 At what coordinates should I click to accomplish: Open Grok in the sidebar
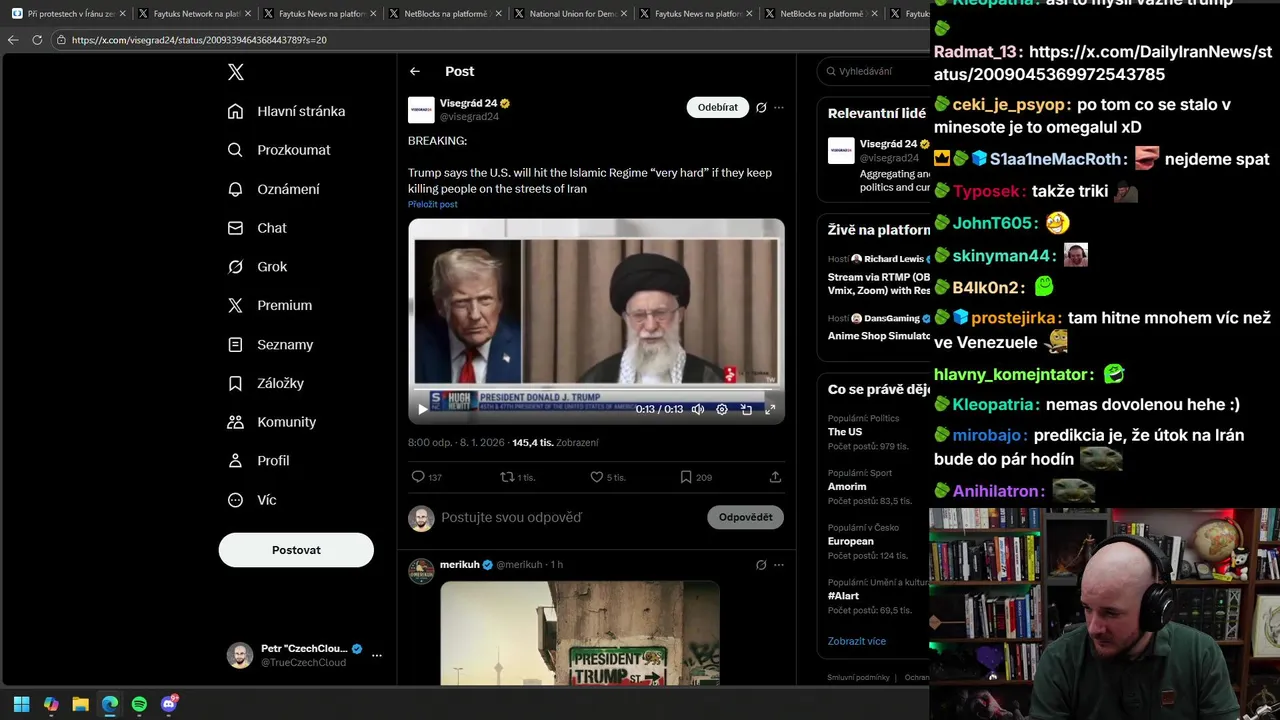[257, 267]
